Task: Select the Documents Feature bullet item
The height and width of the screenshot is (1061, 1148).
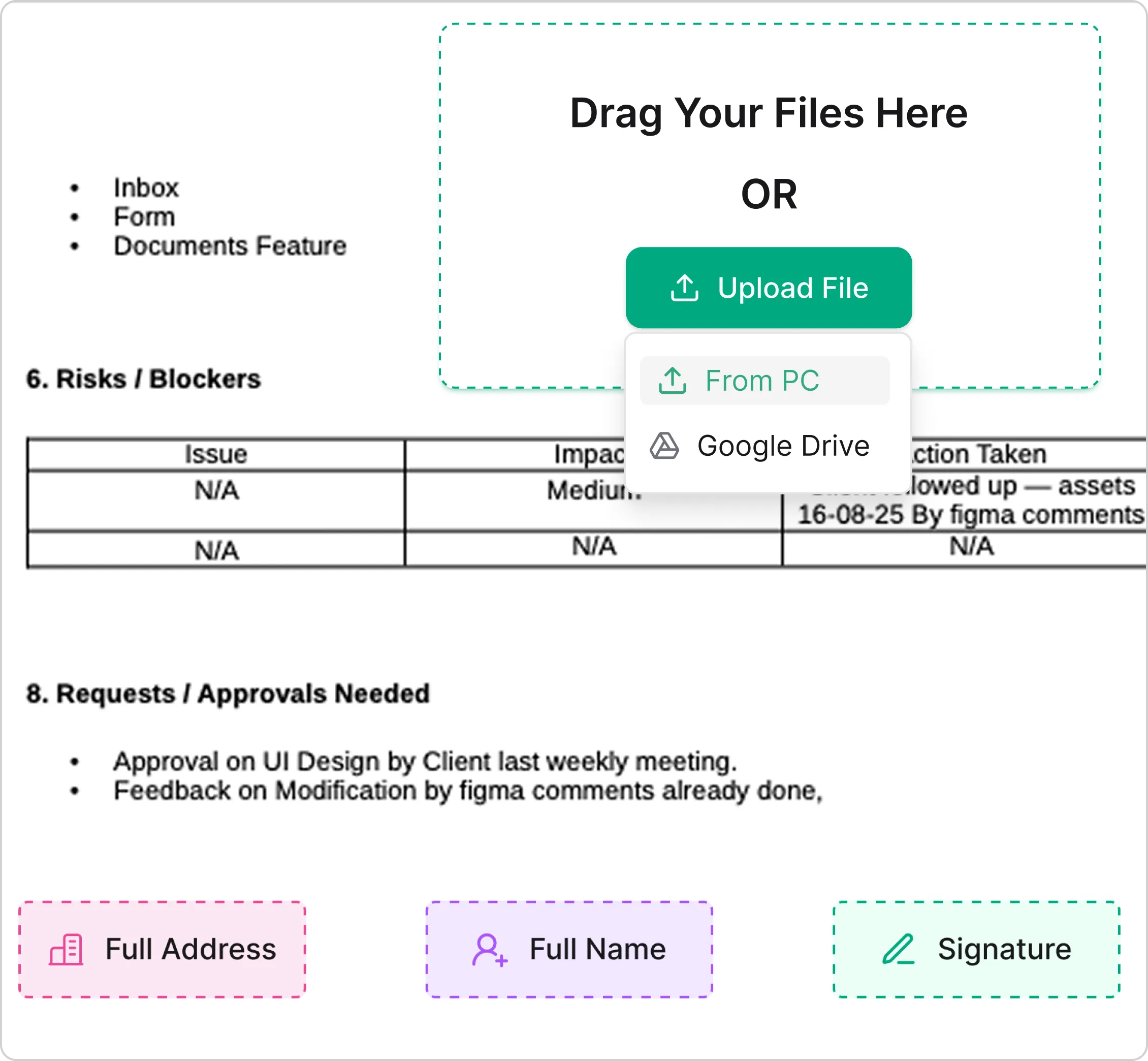Action: pos(230,246)
